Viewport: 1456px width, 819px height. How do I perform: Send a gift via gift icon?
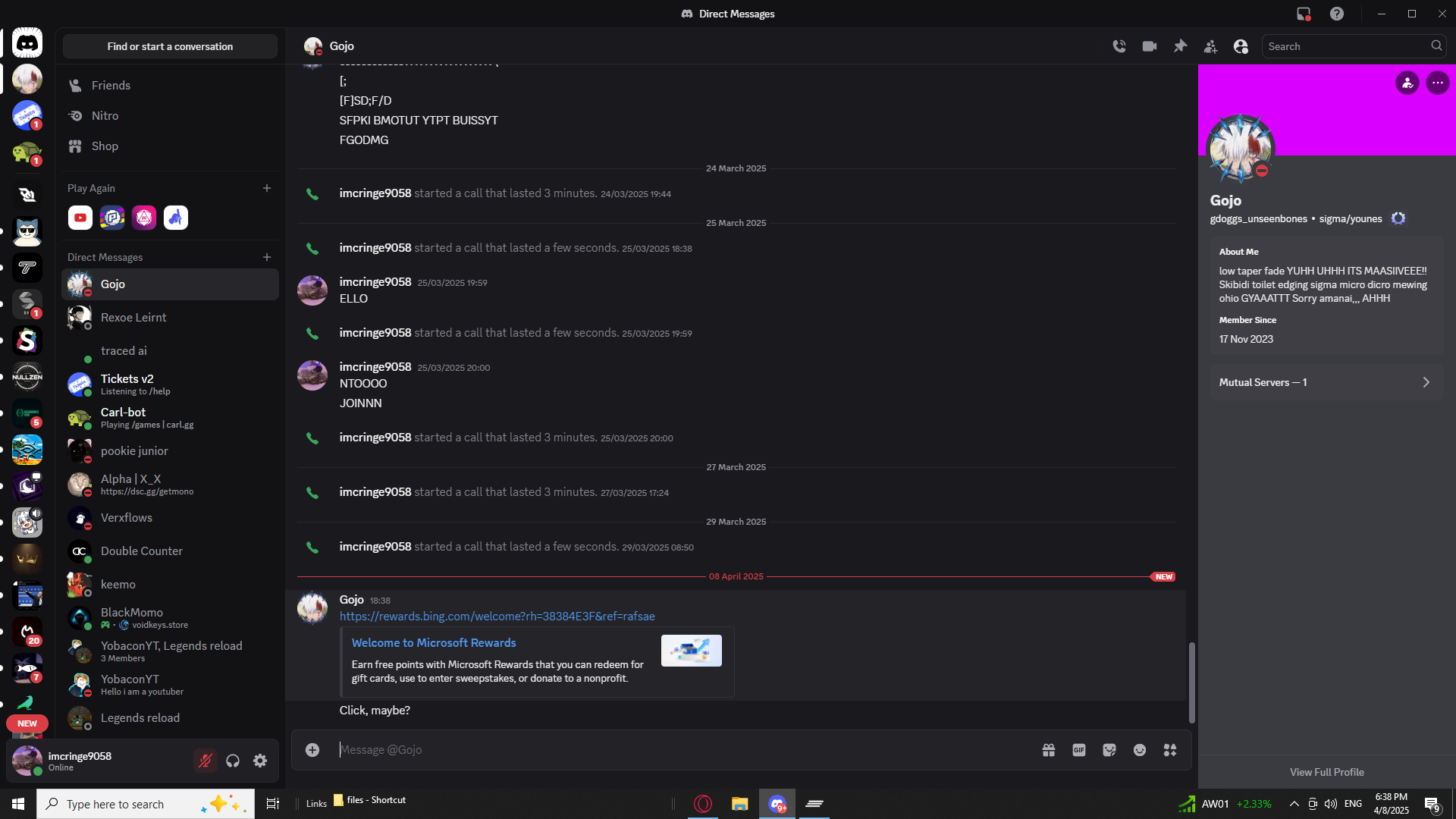point(1049,750)
